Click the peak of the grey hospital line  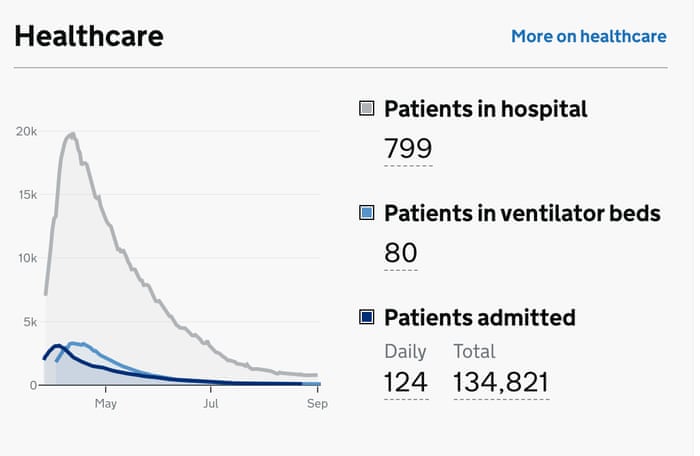tap(72, 134)
